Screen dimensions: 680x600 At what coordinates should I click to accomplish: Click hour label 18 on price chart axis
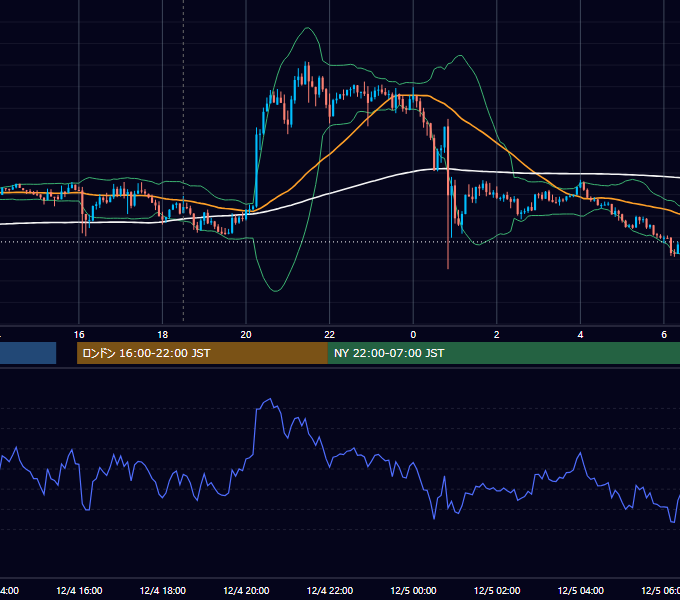(163, 335)
